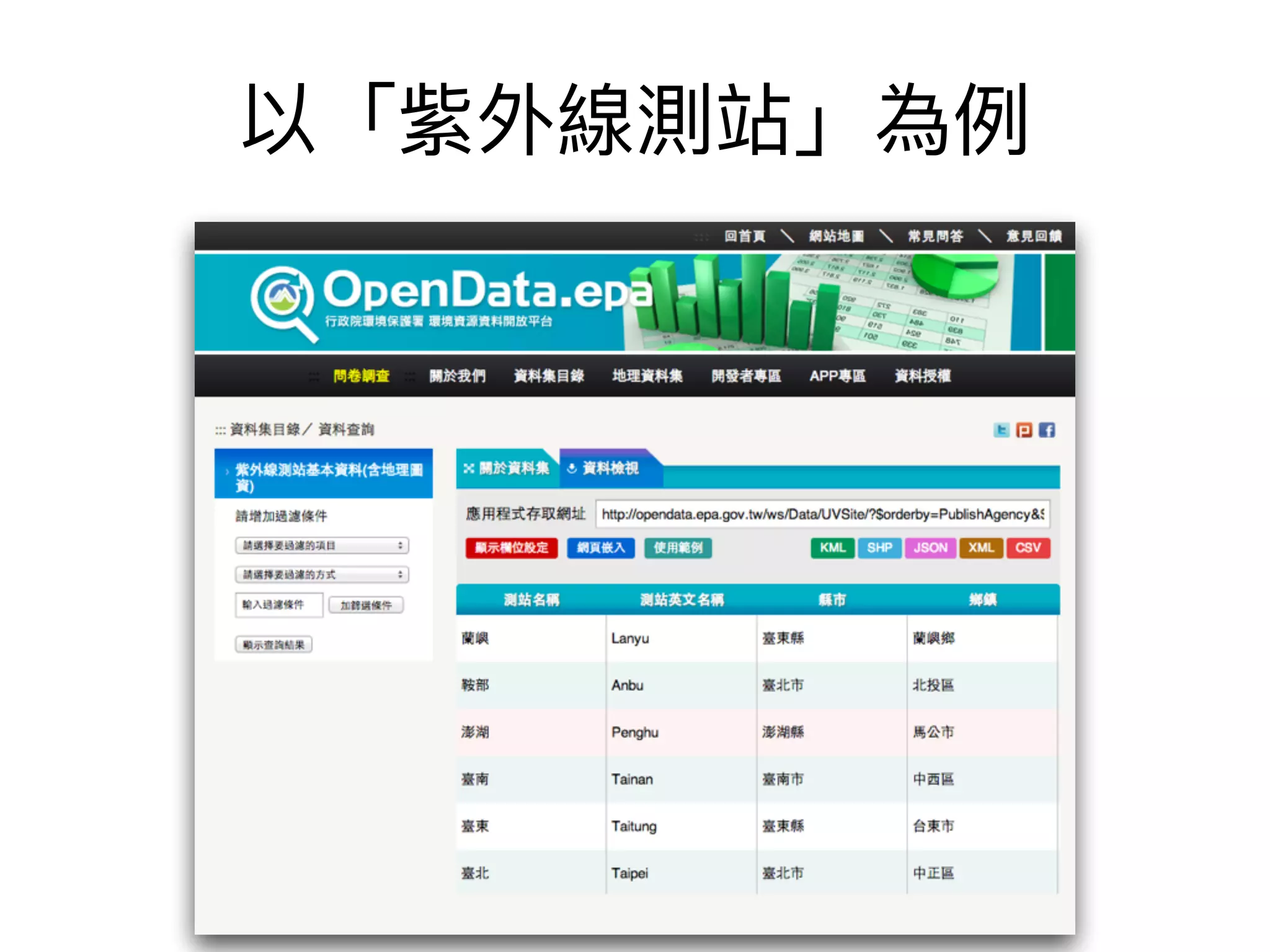Click the Twitter share icon
This screenshot has height=952, width=1270.
[x=1001, y=430]
